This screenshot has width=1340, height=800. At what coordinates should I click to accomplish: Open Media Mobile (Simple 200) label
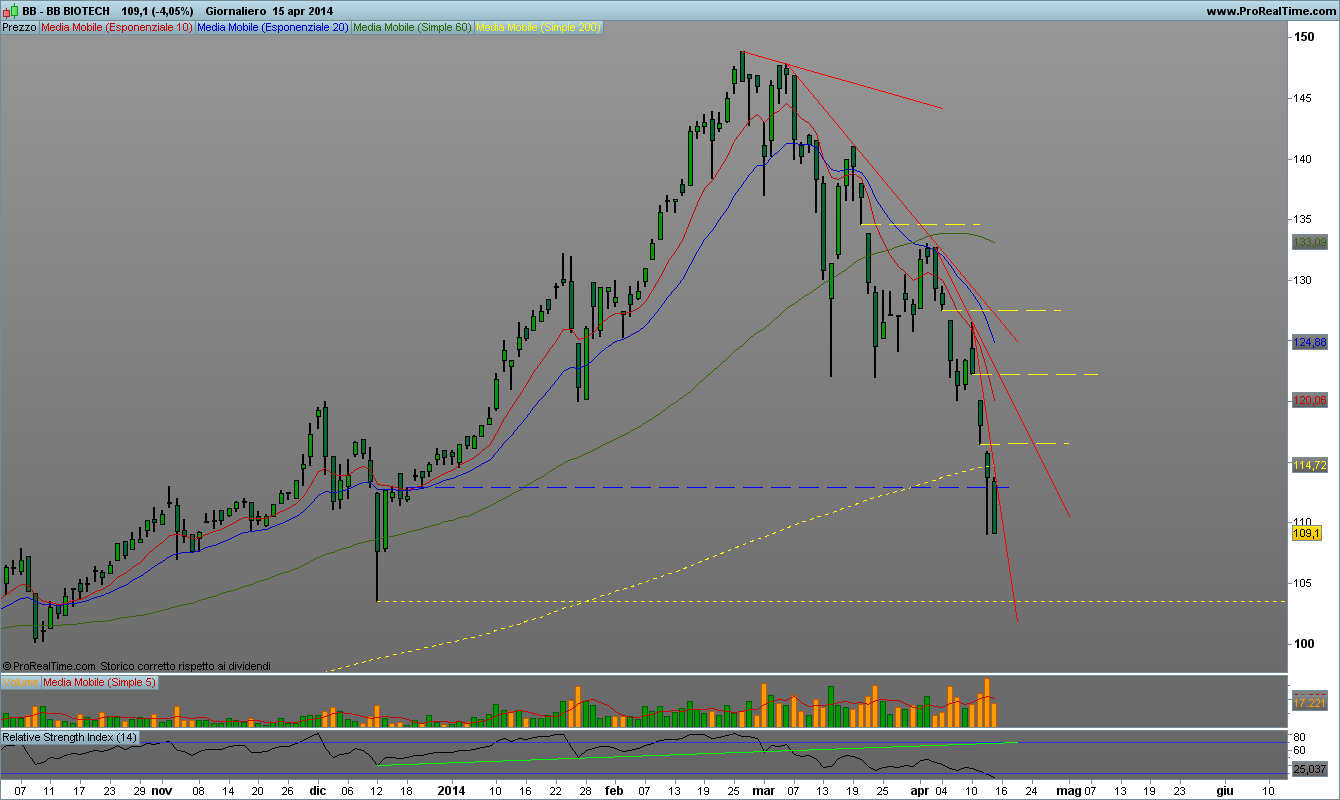[x=539, y=28]
